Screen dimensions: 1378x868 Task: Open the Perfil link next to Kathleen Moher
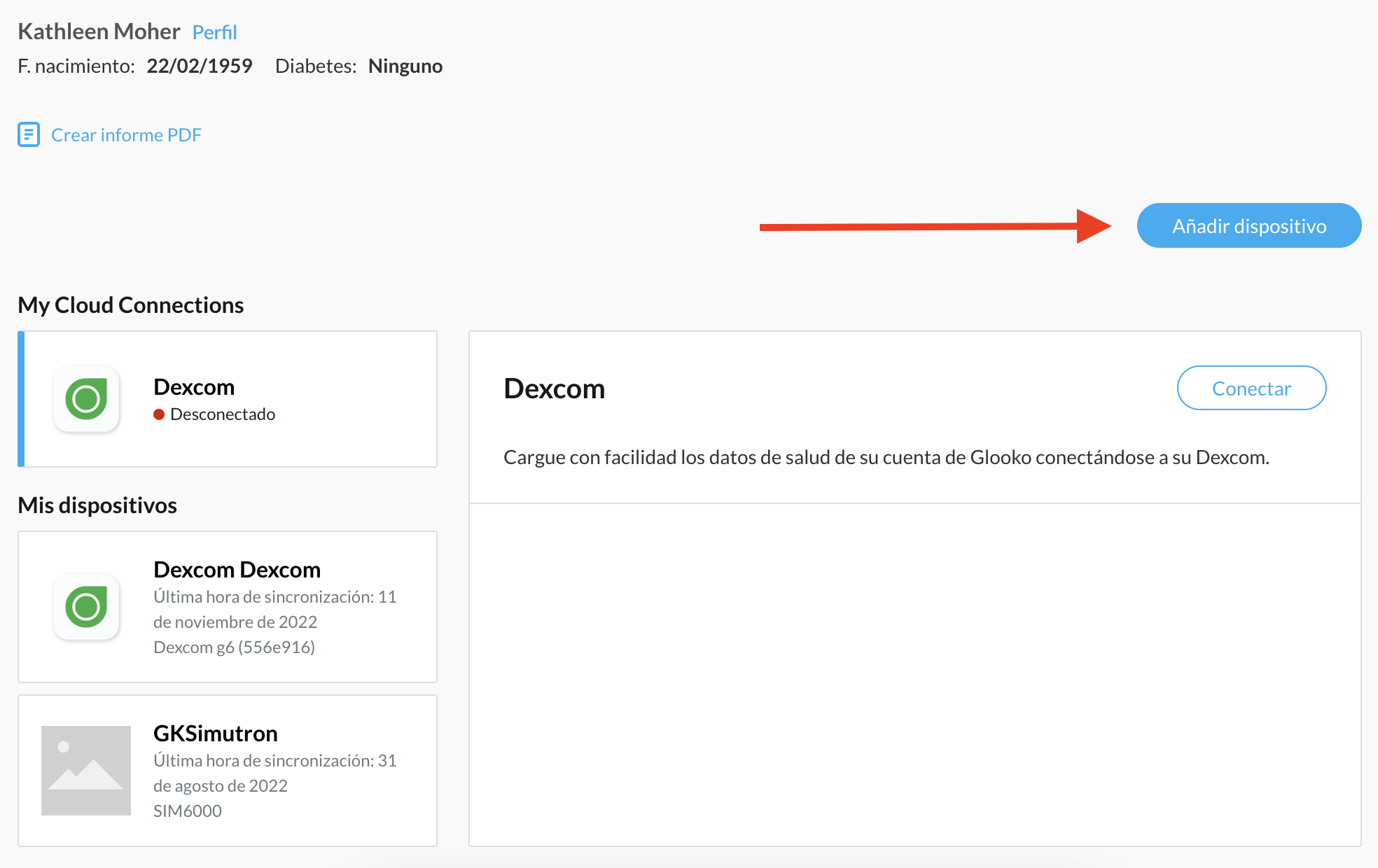click(214, 32)
